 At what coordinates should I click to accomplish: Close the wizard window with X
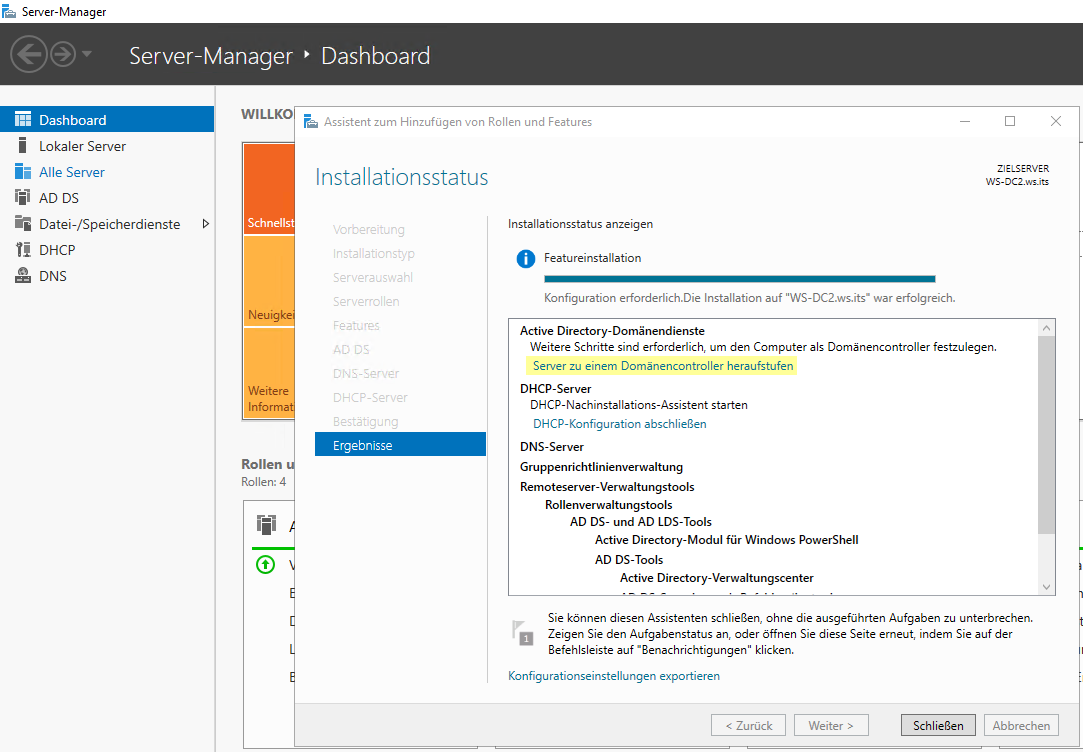tap(1055, 122)
